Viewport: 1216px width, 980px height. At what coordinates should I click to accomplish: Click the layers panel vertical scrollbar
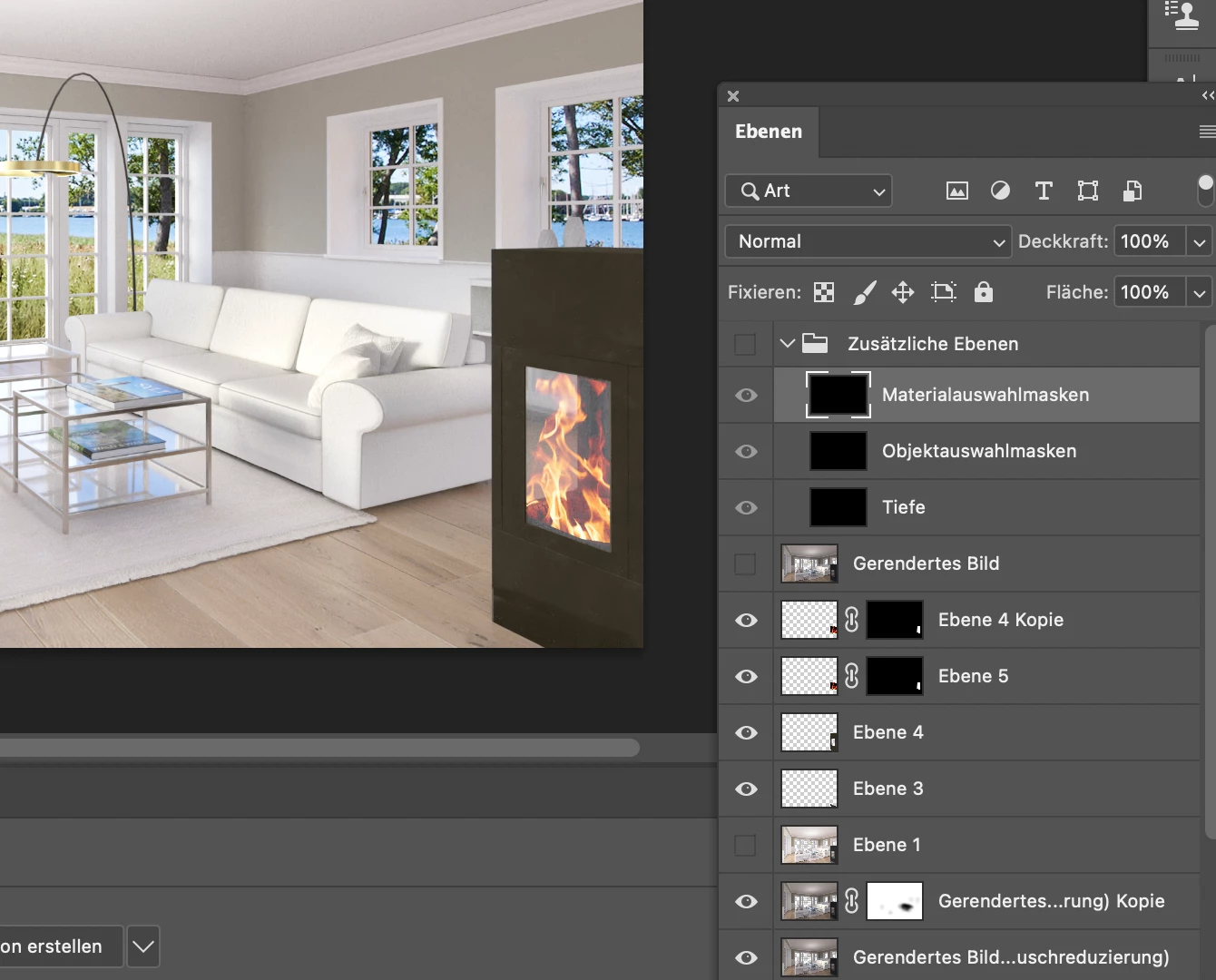pyautogui.click(x=1210, y=581)
